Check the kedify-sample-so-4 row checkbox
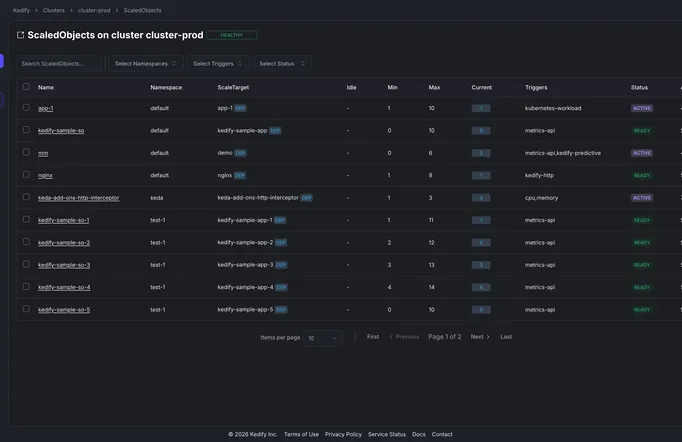This screenshot has width=682, height=442. (x=26, y=287)
